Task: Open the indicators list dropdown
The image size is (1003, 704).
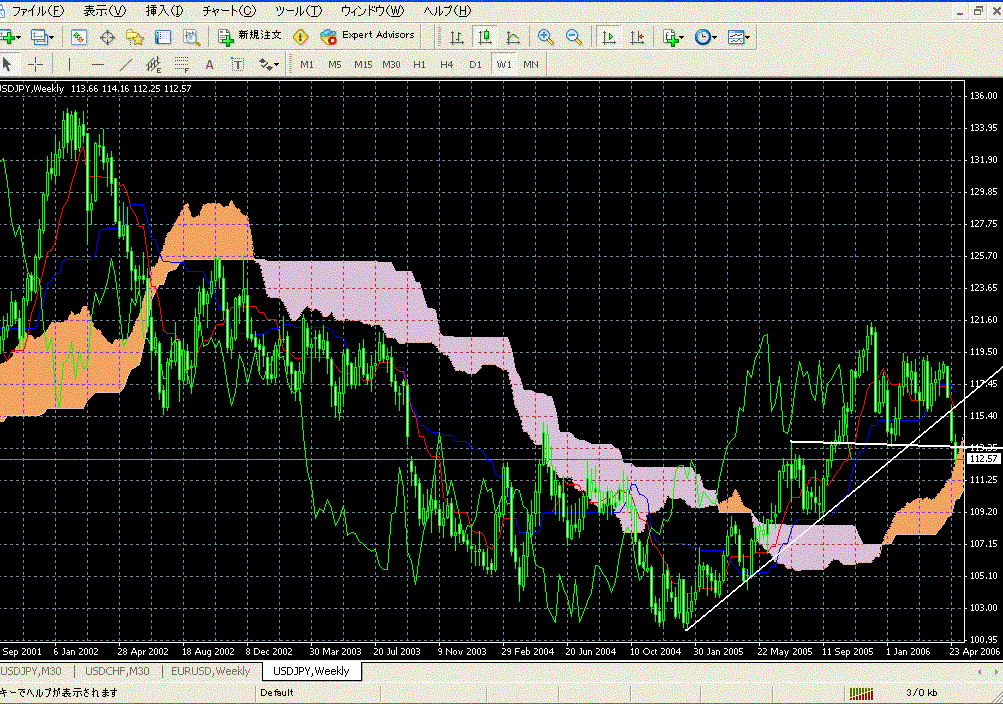Action: pos(674,37)
